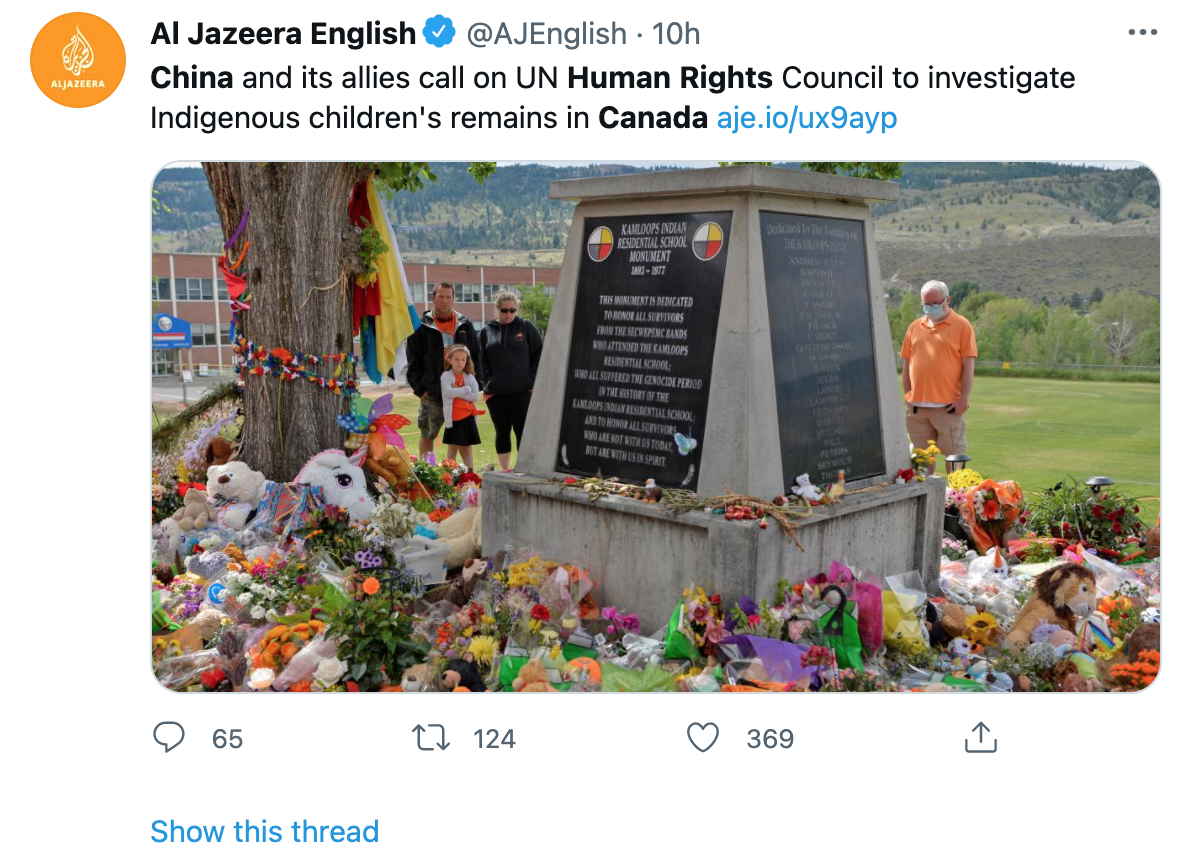Screen dimensions: 1190x866
Task: Click the Al Jazeera English display name
Action: click(283, 34)
